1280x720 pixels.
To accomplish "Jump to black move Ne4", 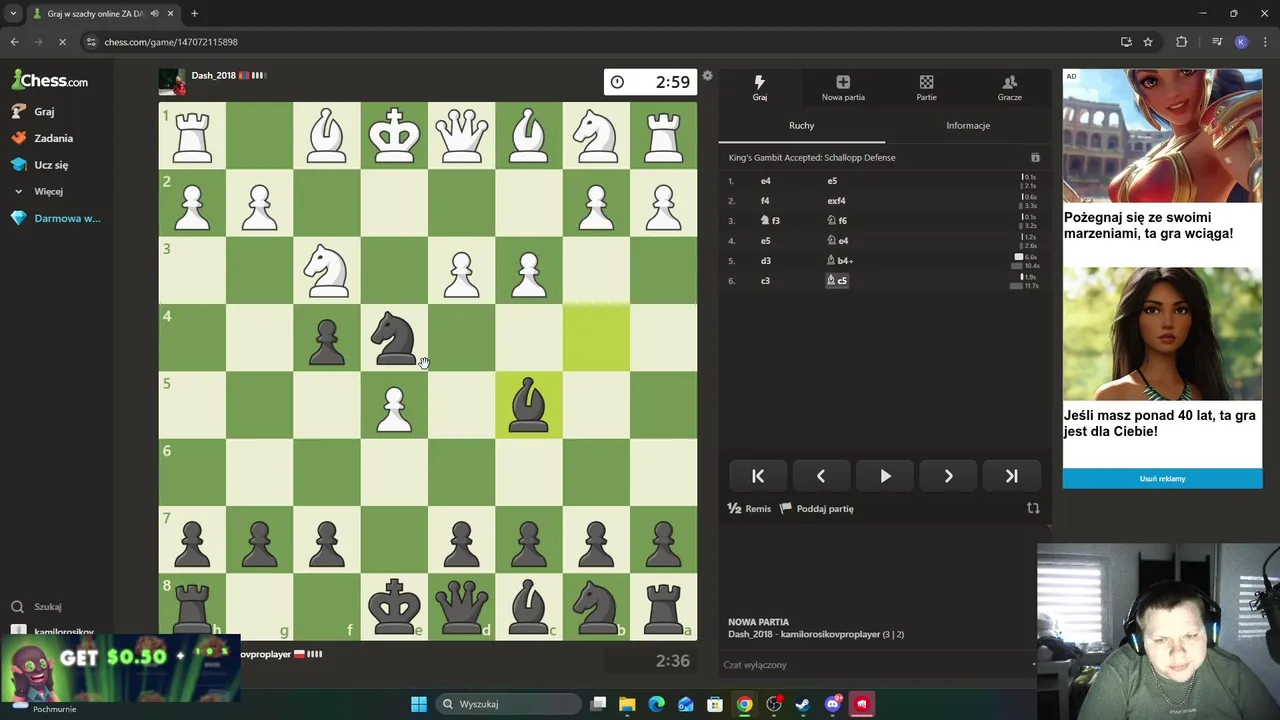I will pyautogui.click(x=837, y=241).
